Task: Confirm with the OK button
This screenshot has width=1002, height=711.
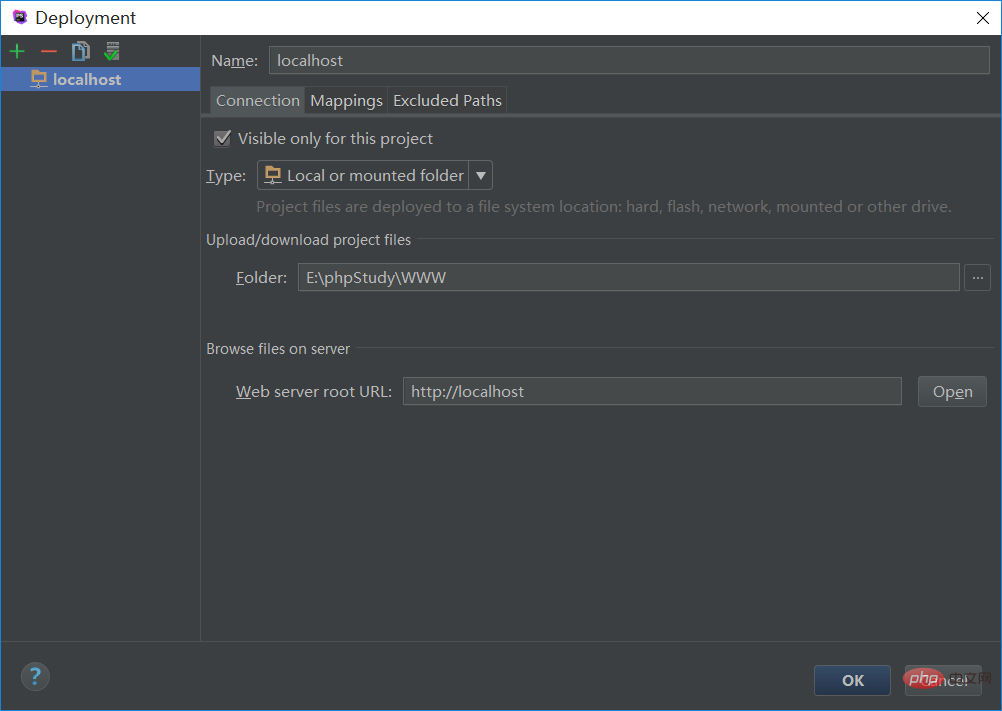Action: click(852, 680)
